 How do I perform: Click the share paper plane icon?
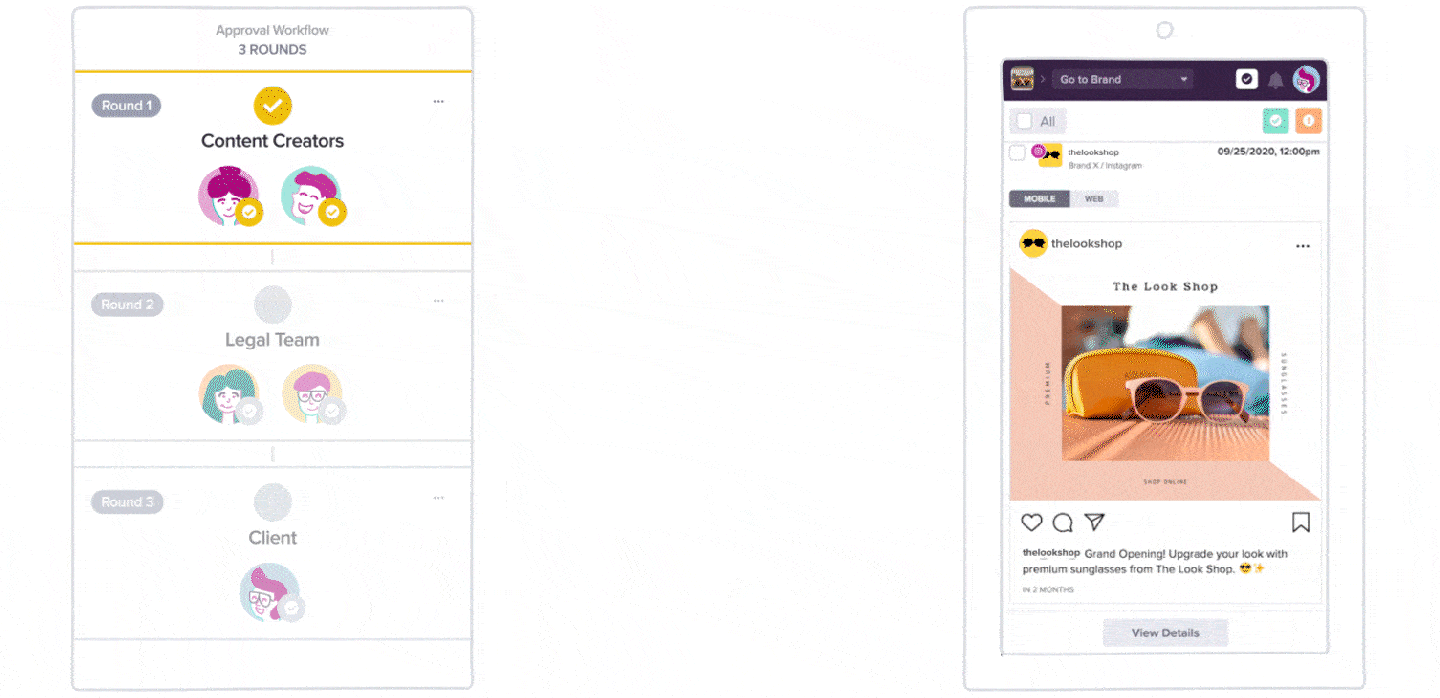tap(1095, 522)
